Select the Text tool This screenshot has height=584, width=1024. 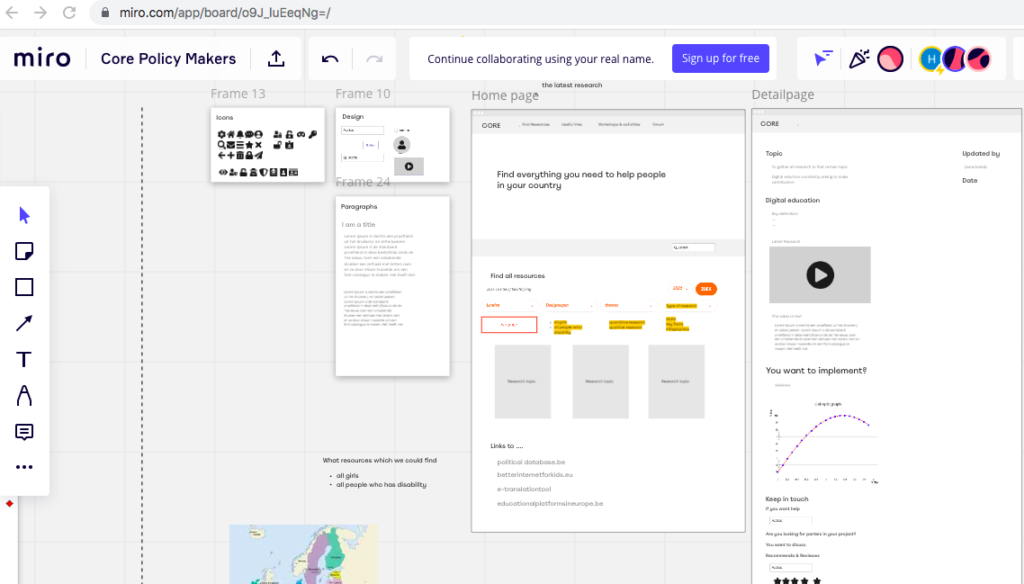click(25, 360)
